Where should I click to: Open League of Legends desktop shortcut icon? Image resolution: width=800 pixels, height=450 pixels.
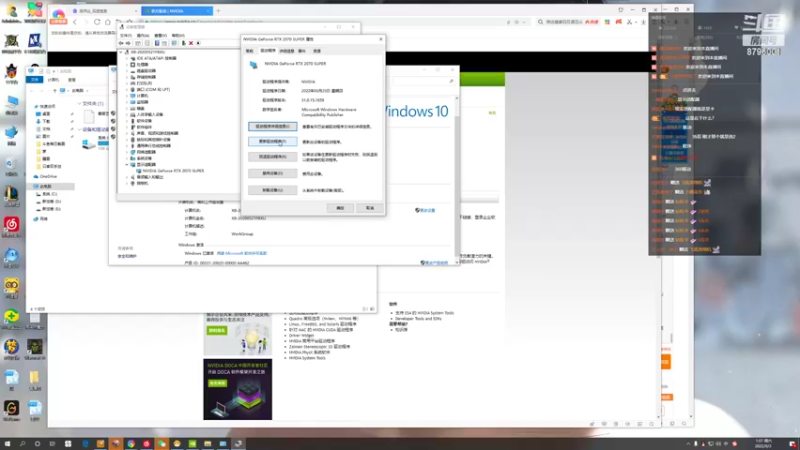[11, 196]
